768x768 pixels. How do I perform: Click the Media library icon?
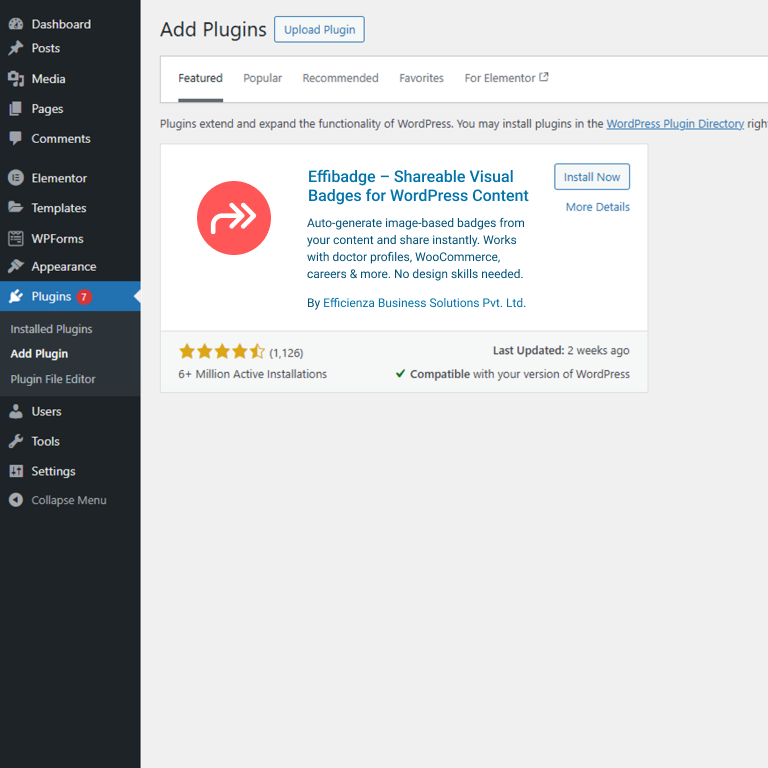[x=16, y=79]
